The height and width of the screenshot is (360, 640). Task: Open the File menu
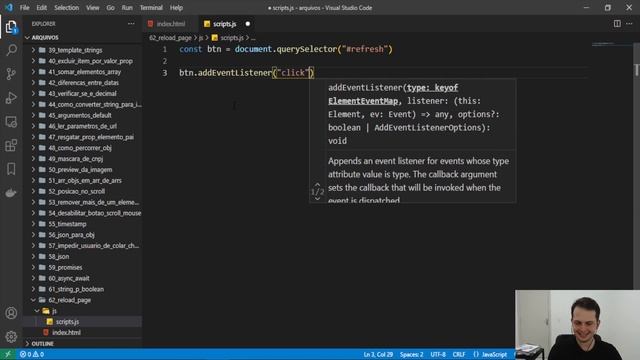pos(24,8)
